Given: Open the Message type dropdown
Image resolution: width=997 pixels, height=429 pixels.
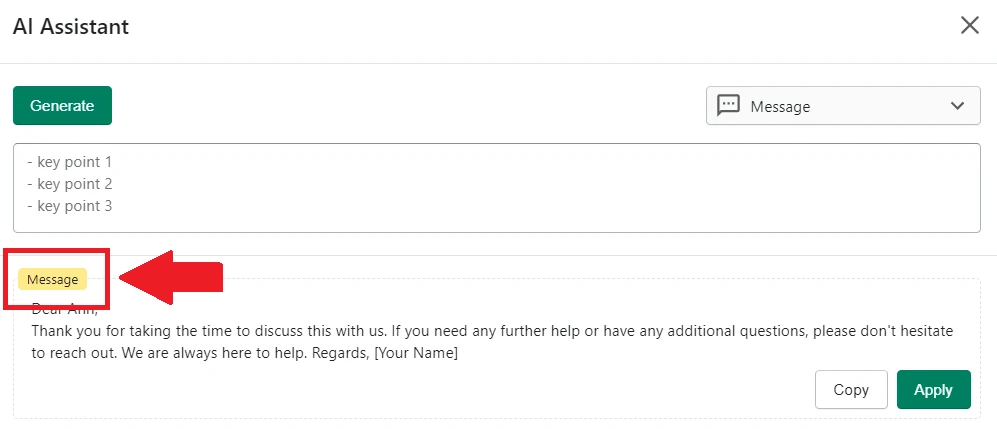Looking at the screenshot, I should (842, 106).
